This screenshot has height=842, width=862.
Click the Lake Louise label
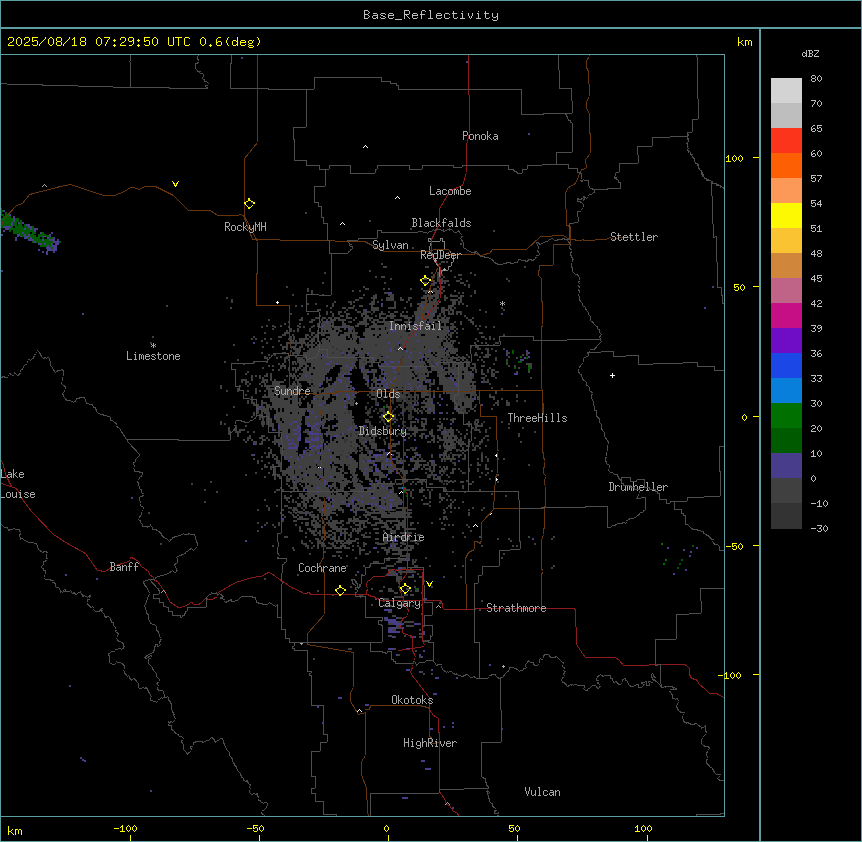[18, 484]
